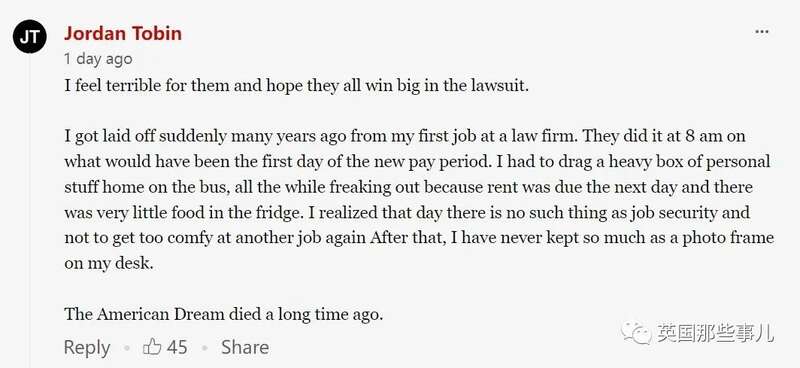This screenshot has width=800, height=368.
Task: Reply to Jordan Tobin's comment
Action: (x=87, y=348)
